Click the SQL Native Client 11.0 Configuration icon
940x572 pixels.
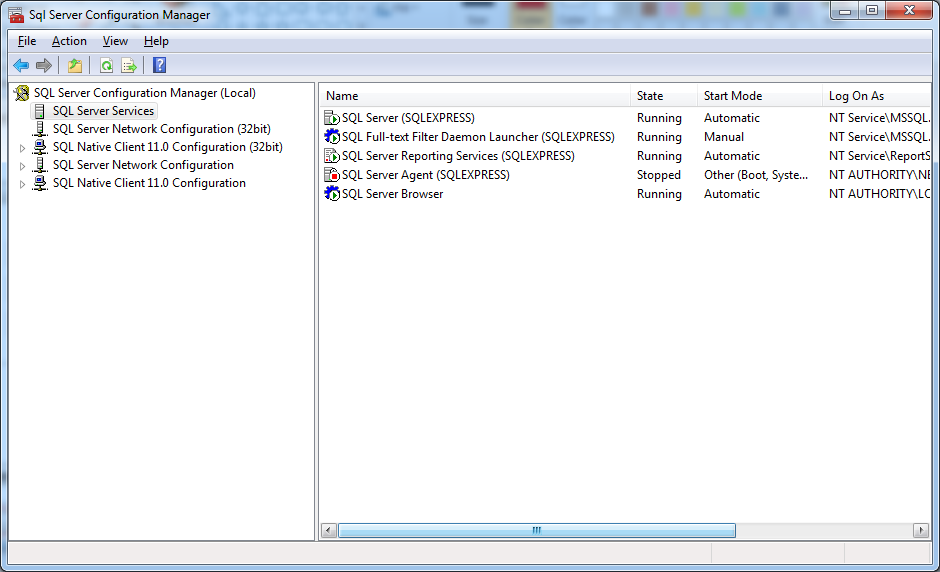tap(40, 183)
